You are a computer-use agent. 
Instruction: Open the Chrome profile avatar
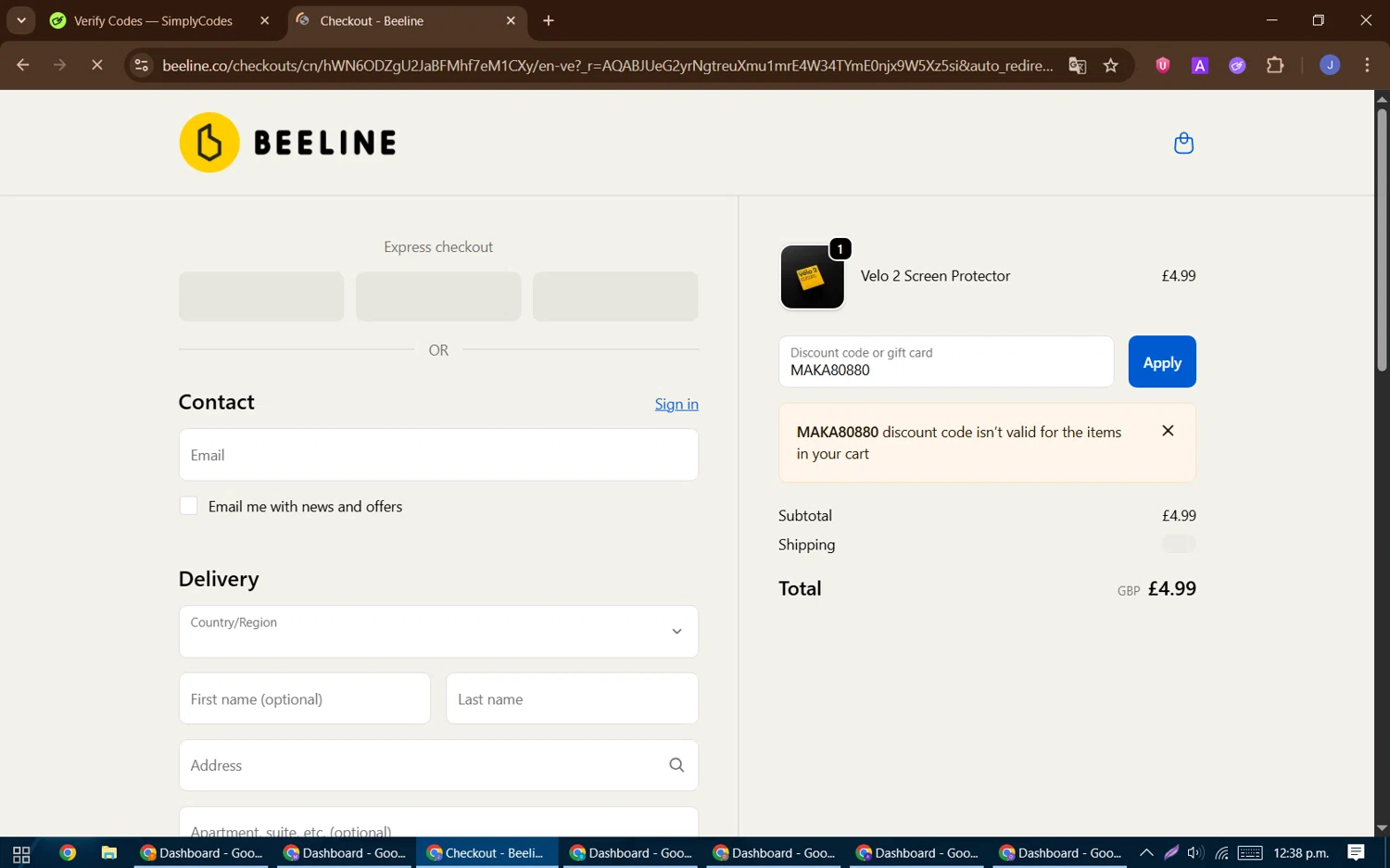point(1330,65)
